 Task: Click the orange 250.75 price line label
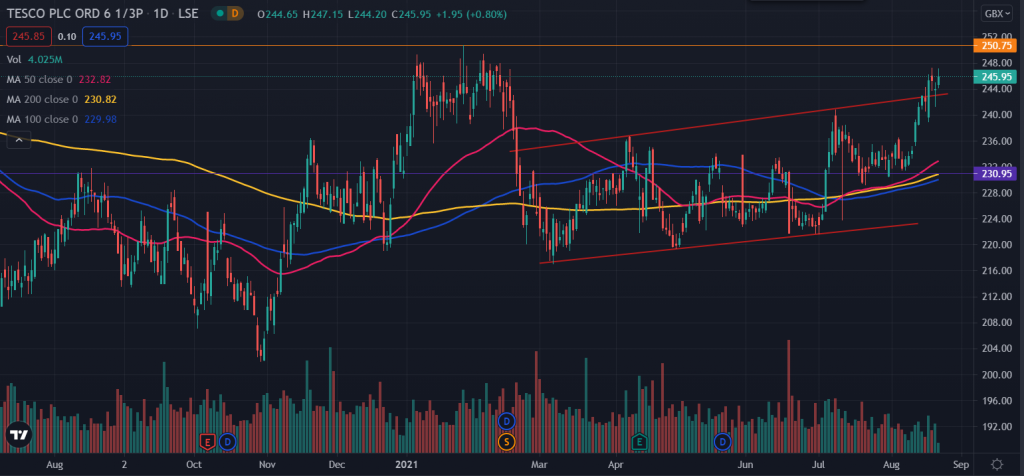[997, 46]
